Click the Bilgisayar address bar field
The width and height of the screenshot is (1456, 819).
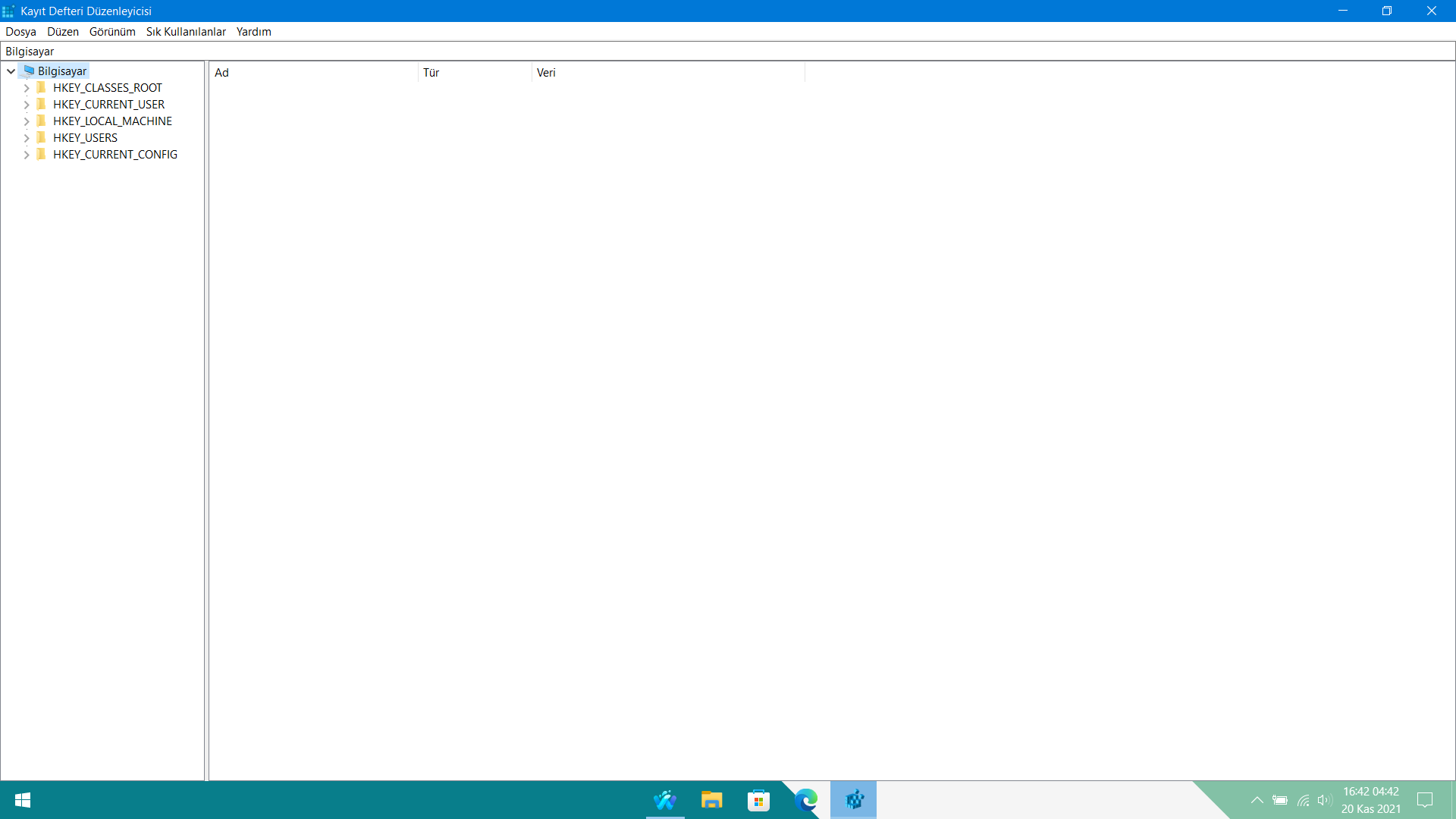pos(728,52)
